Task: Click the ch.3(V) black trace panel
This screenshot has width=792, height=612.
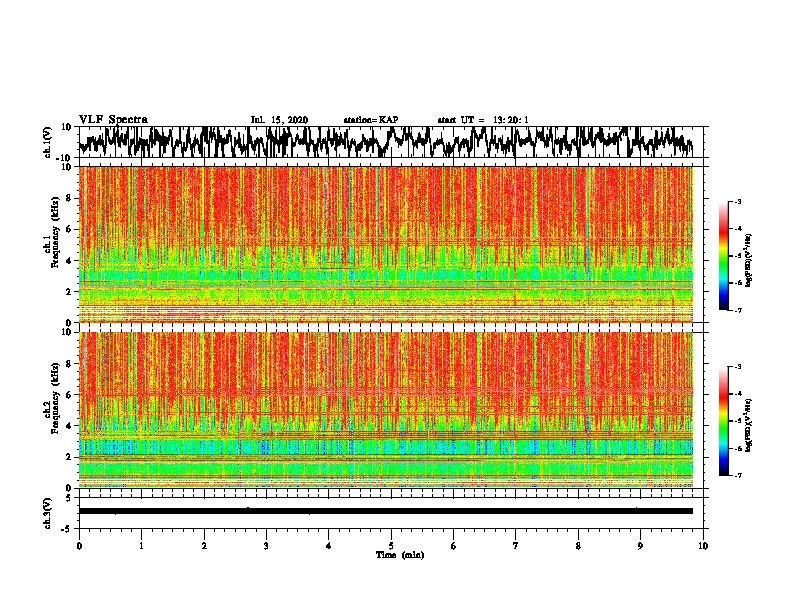Action: point(391,513)
